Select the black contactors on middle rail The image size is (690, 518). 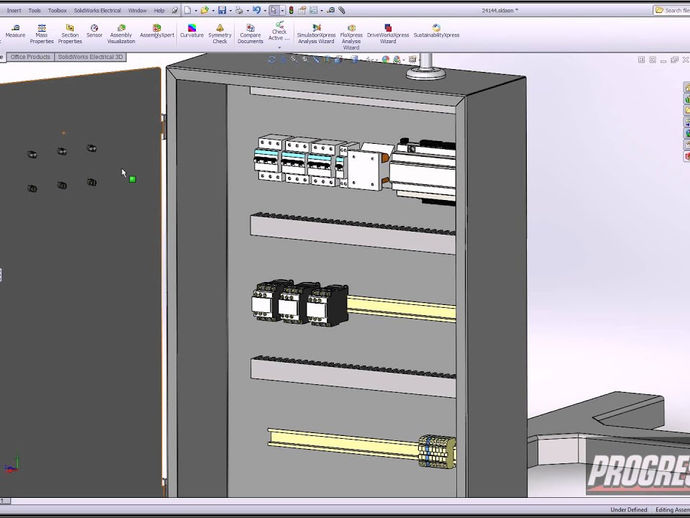pyautogui.click(x=301, y=303)
